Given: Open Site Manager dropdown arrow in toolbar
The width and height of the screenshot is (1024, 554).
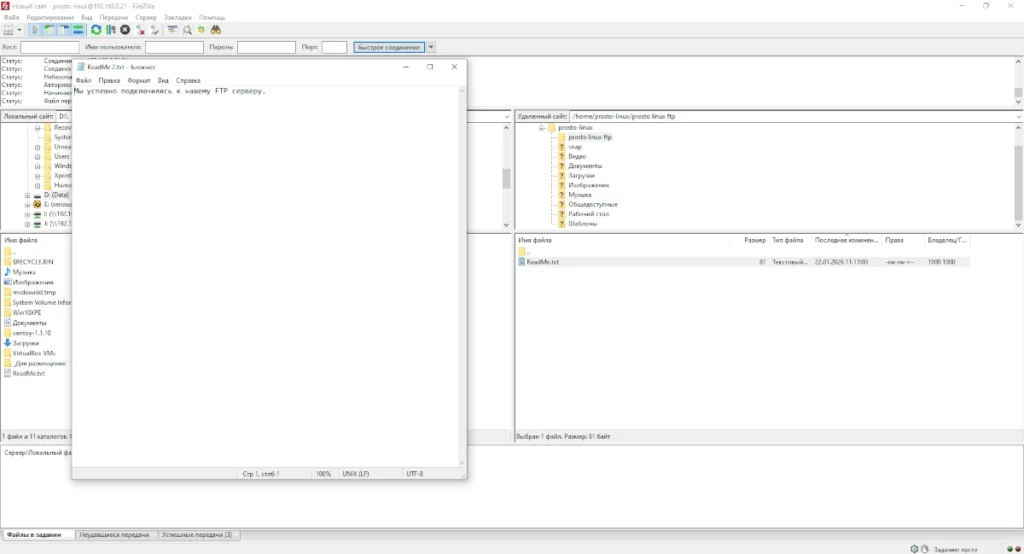Looking at the screenshot, I should 19,30.
